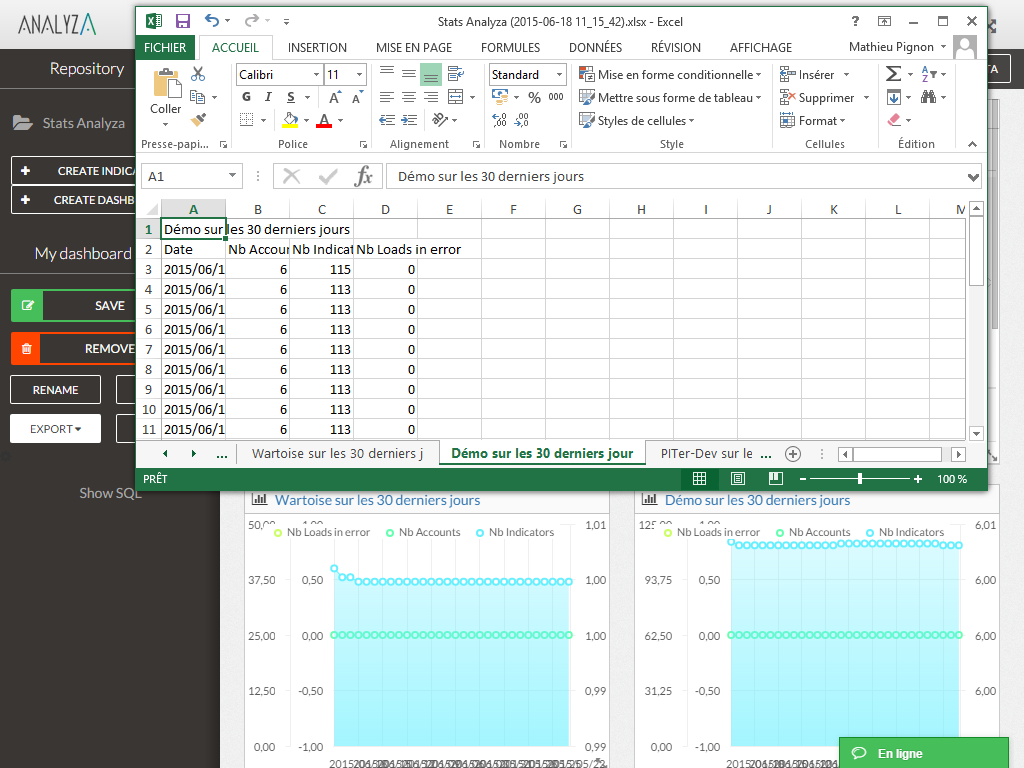The image size is (1024, 768).
Task: Click the Cut scissors icon
Action: pos(198,74)
